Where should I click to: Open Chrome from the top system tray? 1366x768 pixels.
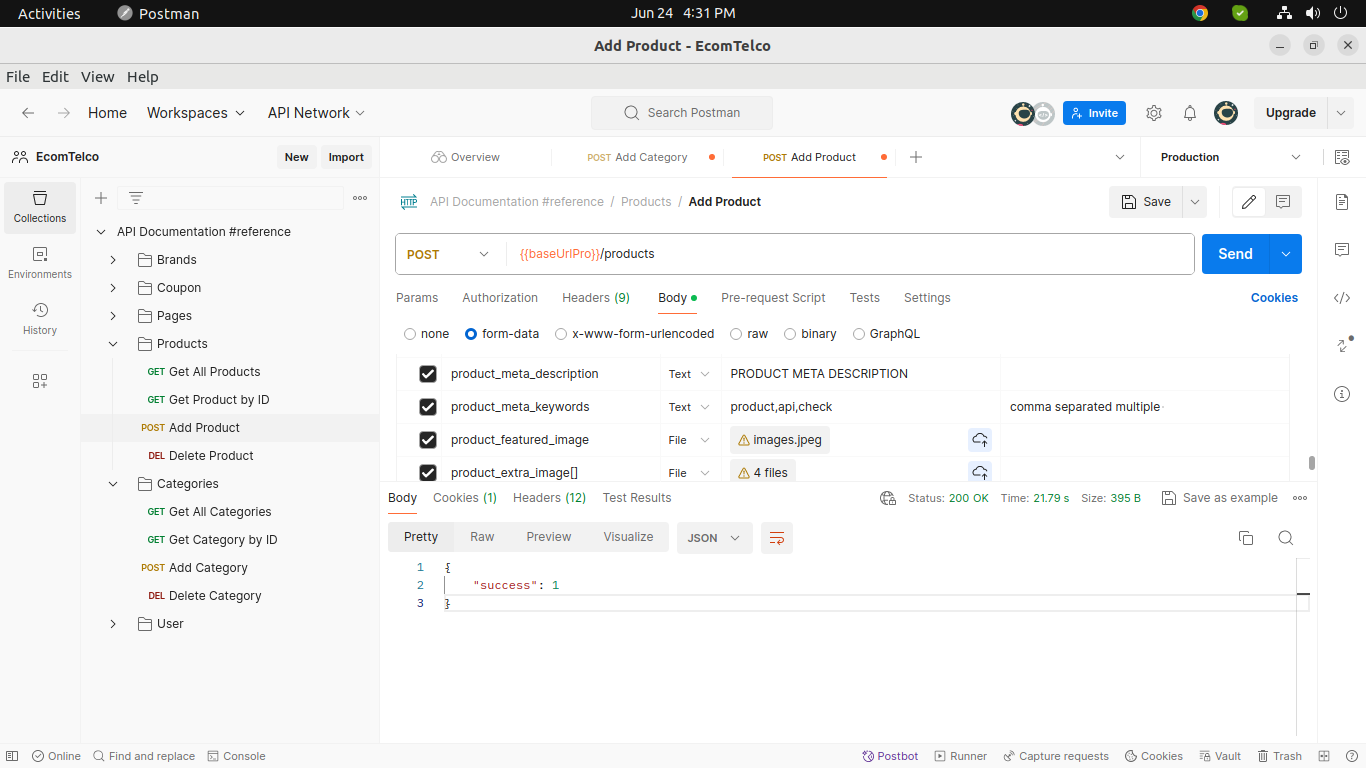tap(1200, 13)
